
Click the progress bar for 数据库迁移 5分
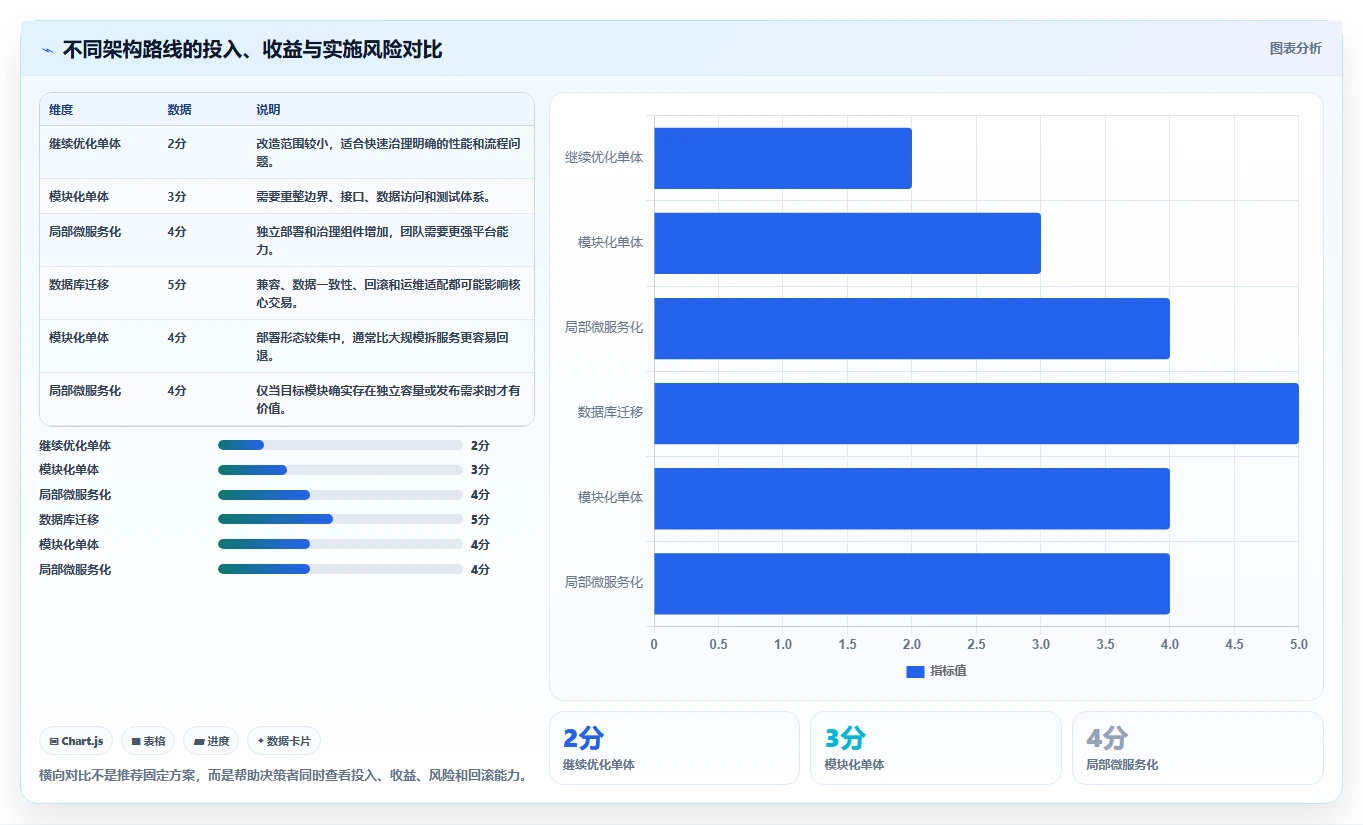point(340,519)
